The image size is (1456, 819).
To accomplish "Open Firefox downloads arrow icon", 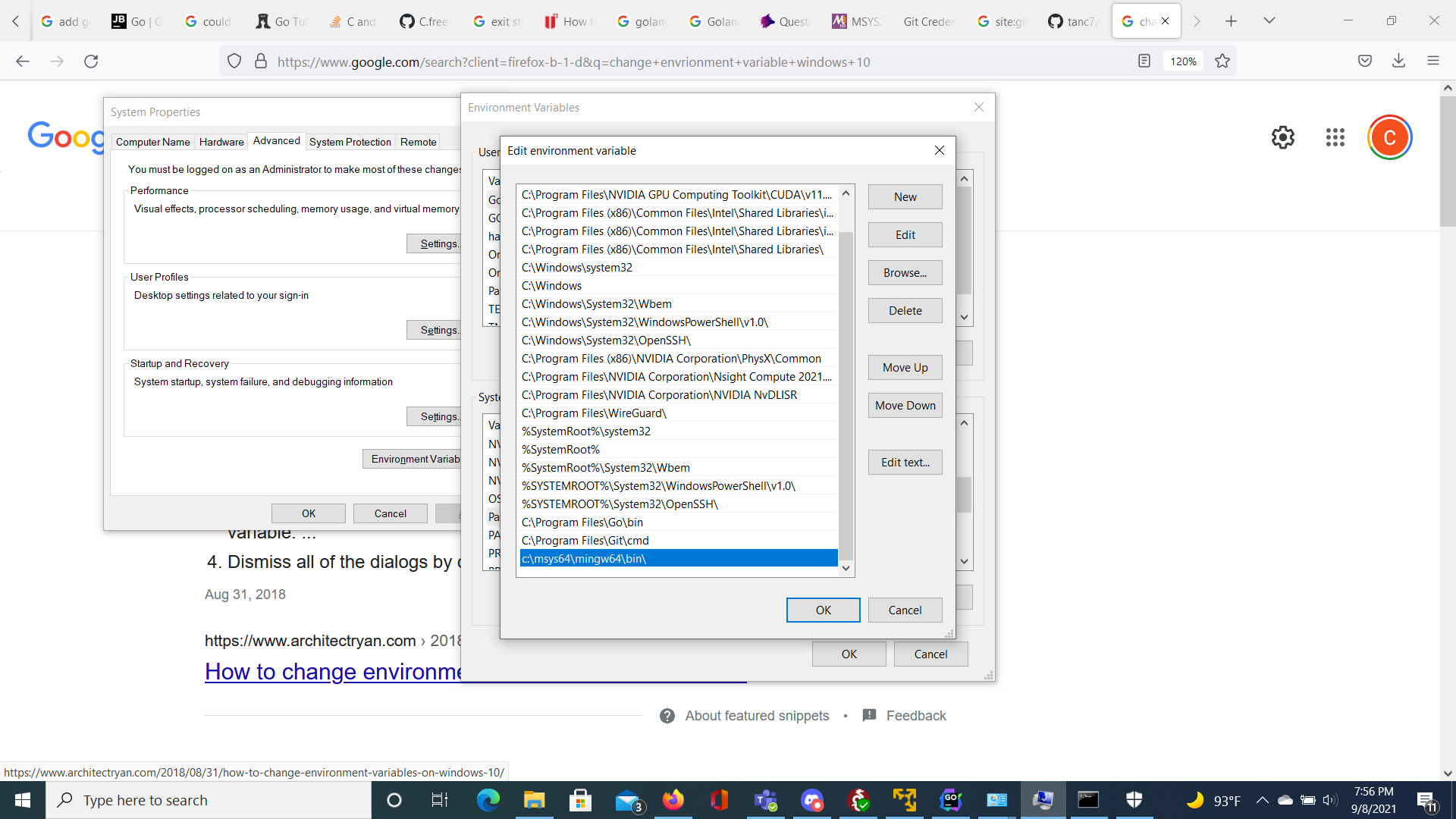I will (x=1398, y=61).
